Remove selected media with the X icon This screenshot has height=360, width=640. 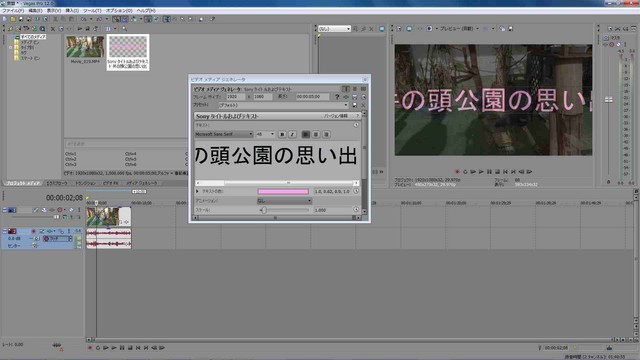coord(53,29)
